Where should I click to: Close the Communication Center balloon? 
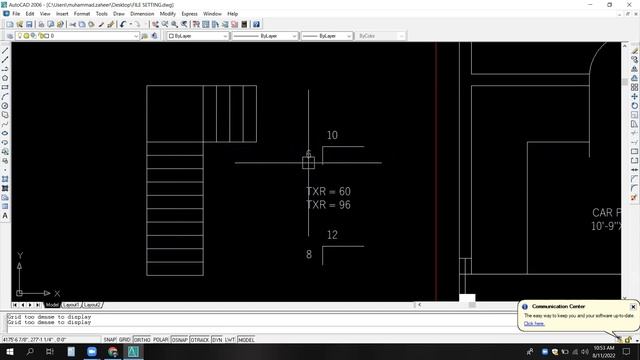pyautogui.click(x=633, y=307)
